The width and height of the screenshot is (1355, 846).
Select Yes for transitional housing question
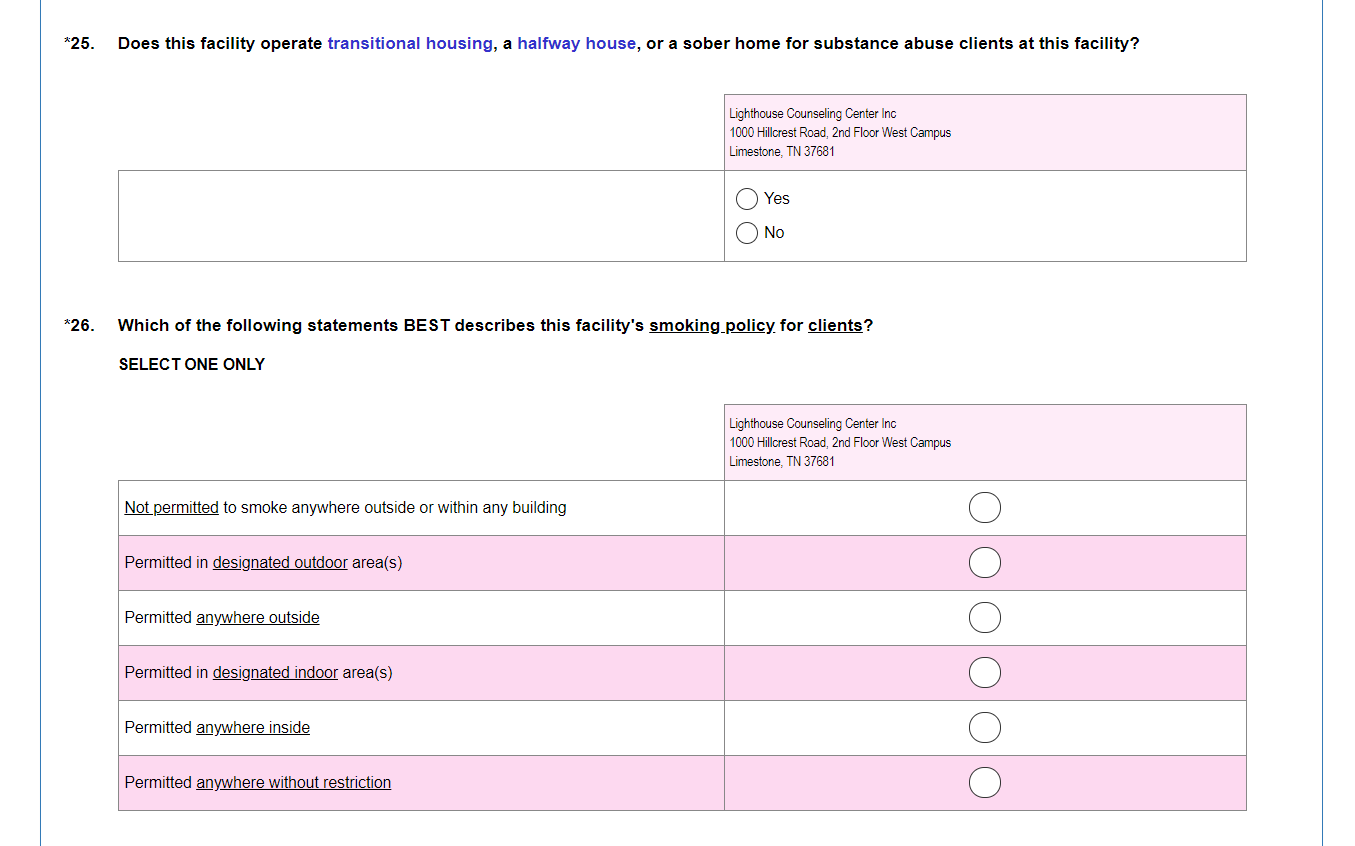click(746, 199)
